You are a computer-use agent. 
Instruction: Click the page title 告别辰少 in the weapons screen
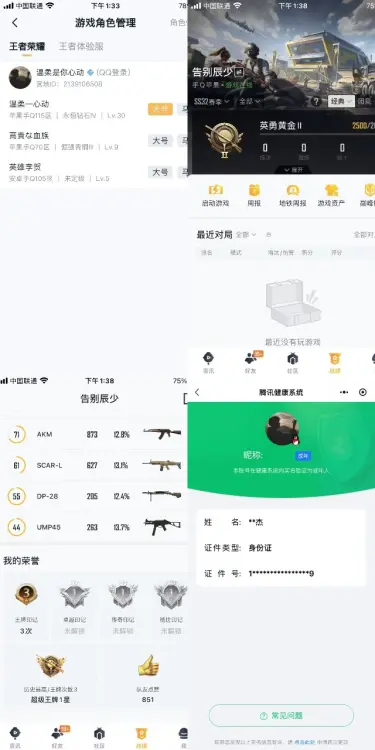tap(99, 398)
